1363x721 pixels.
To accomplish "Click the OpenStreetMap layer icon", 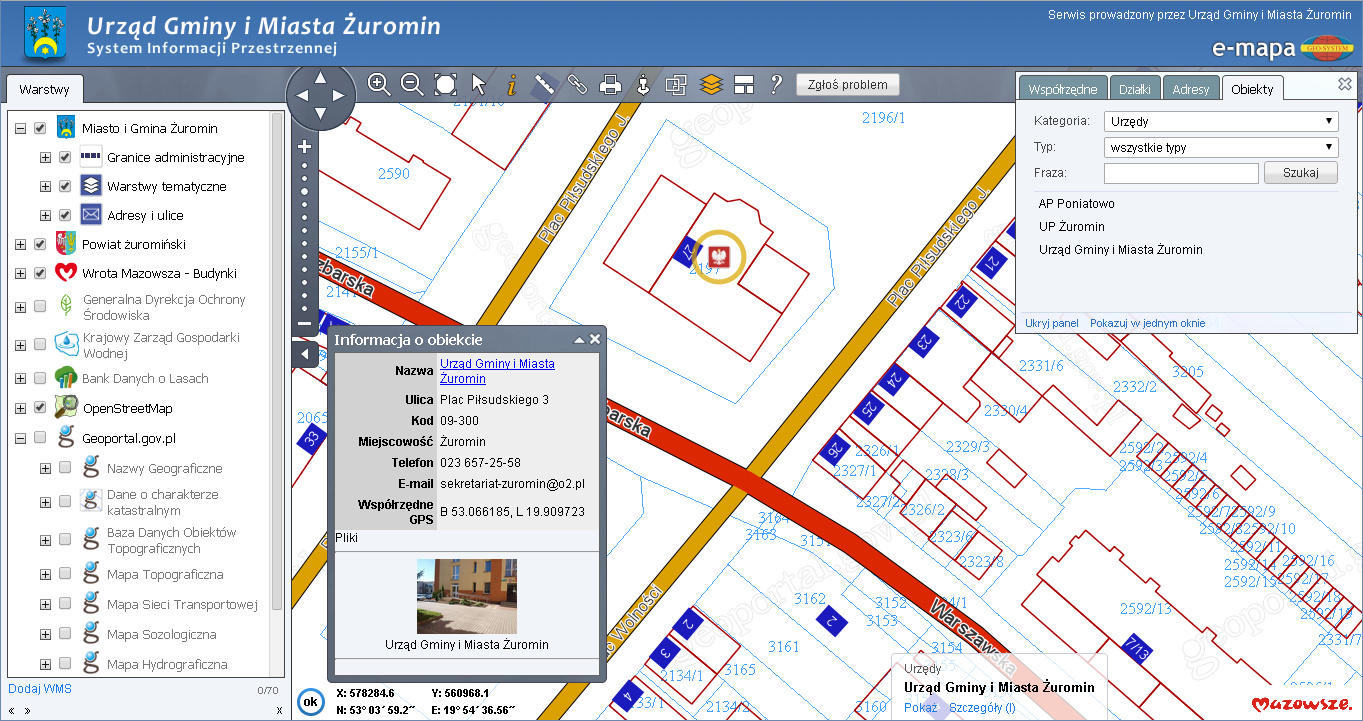I will pos(66,407).
